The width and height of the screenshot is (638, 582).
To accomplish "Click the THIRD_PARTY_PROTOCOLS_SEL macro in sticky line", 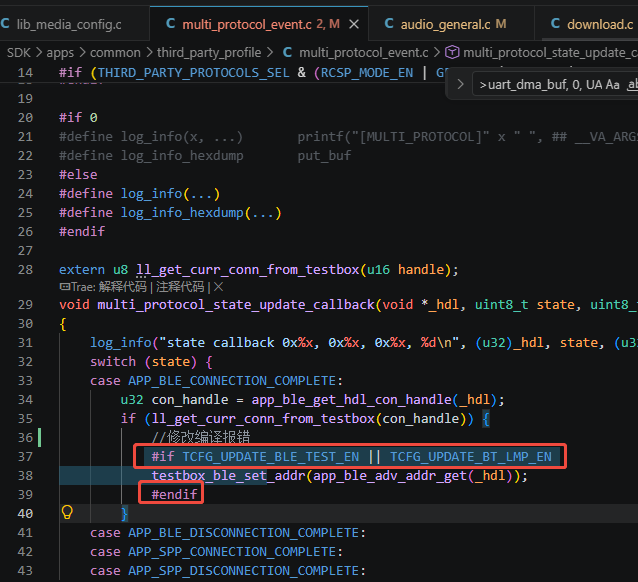I will 194,73.
